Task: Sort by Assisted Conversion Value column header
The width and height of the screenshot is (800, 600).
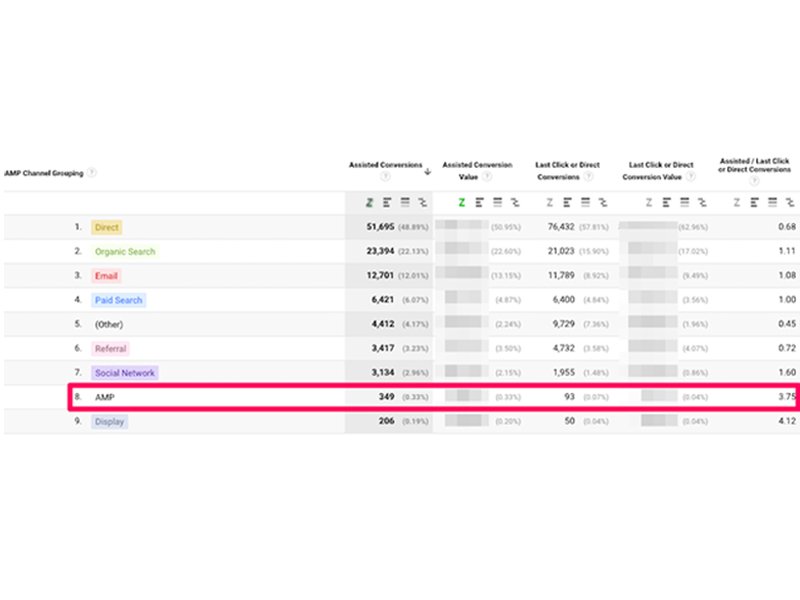Action: tap(477, 171)
